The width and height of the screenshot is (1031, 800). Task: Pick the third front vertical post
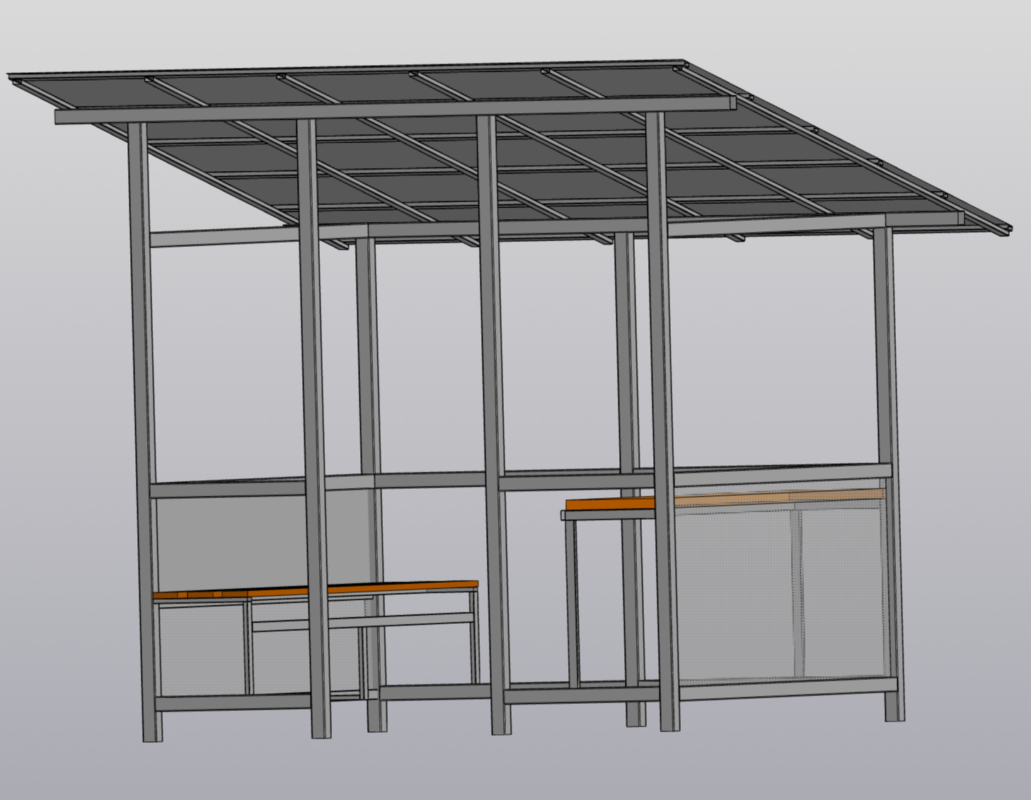[494, 425]
